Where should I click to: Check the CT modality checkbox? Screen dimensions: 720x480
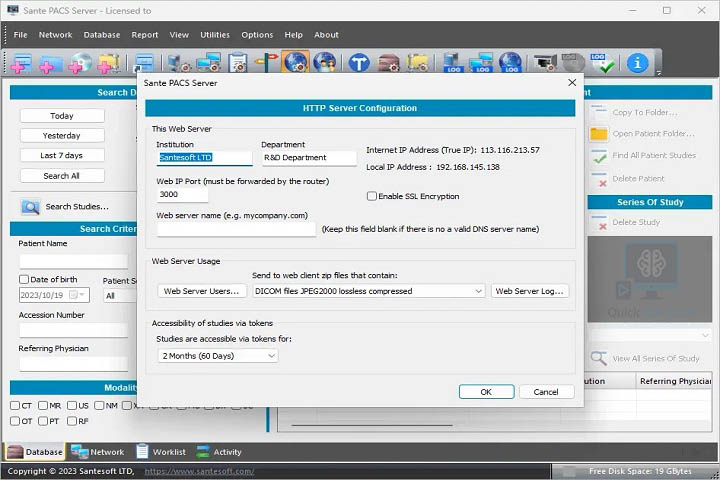(15, 406)
